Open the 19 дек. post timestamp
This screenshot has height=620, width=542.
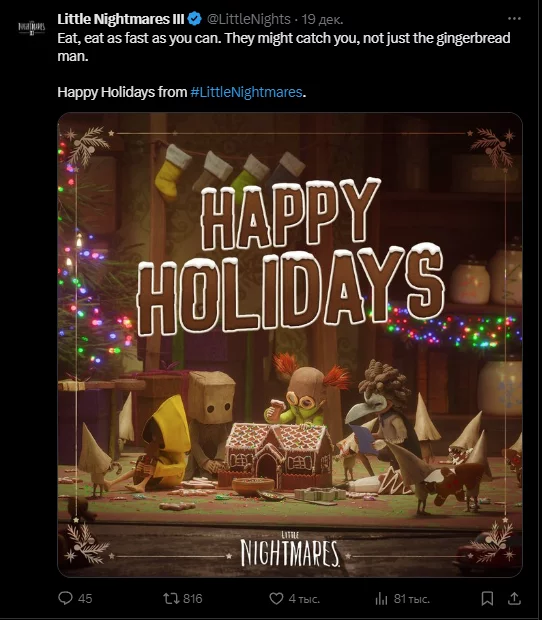[322, 19]
